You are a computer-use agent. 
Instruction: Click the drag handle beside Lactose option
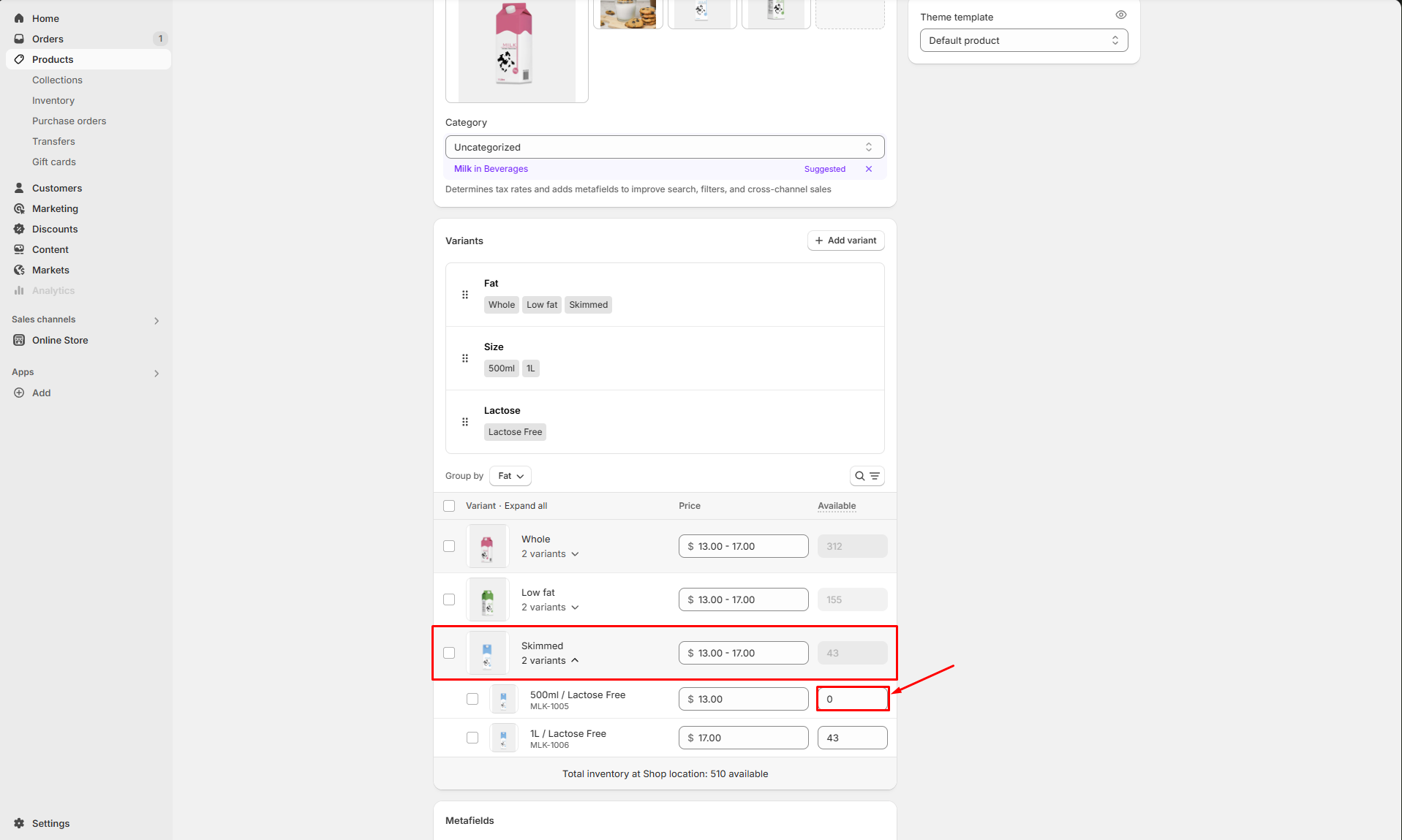click(x=465, y=422)
